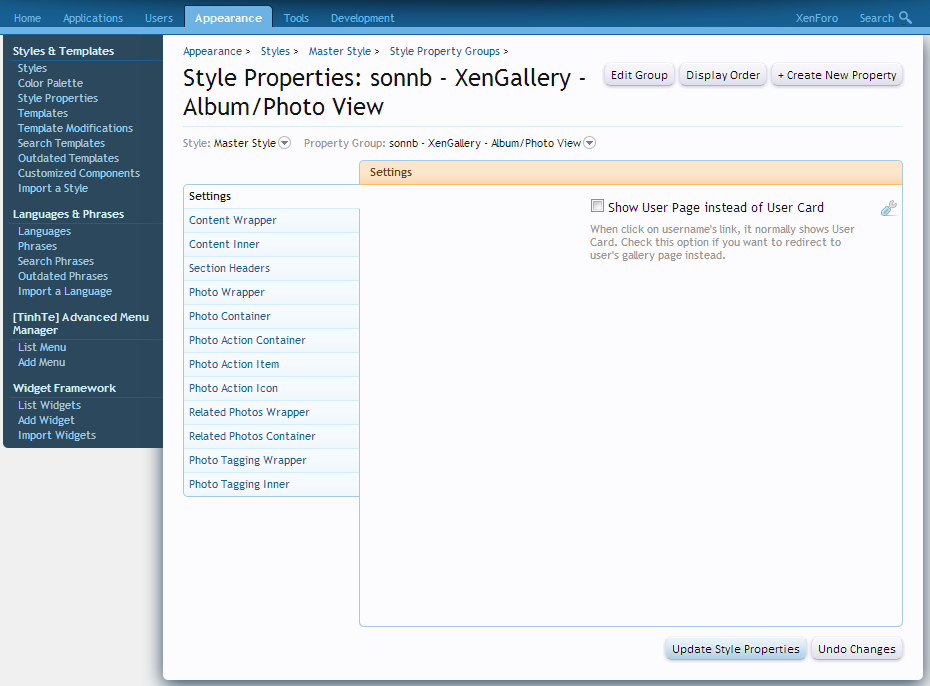
Task: Click Add Widget under Widget Framework
Action: pos(46,419)
